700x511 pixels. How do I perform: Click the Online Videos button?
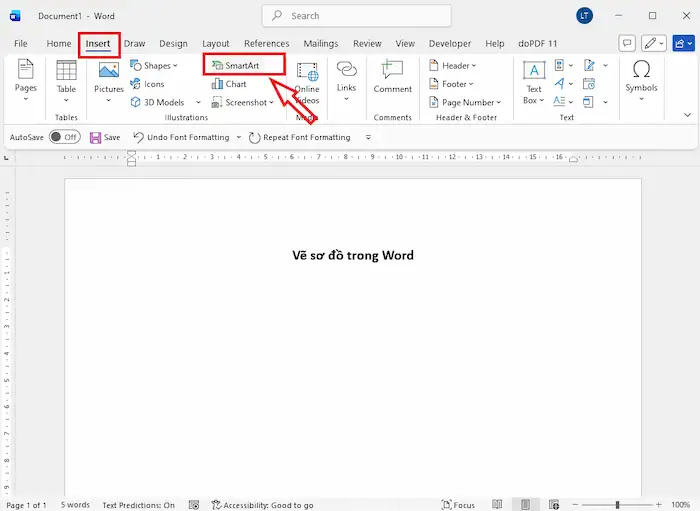coord(307,80)
